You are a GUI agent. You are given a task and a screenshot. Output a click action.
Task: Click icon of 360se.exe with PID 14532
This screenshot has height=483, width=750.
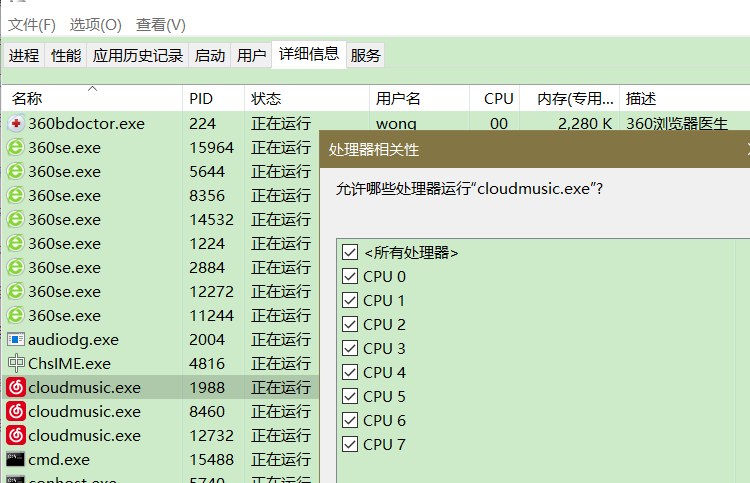pos(16,220)
